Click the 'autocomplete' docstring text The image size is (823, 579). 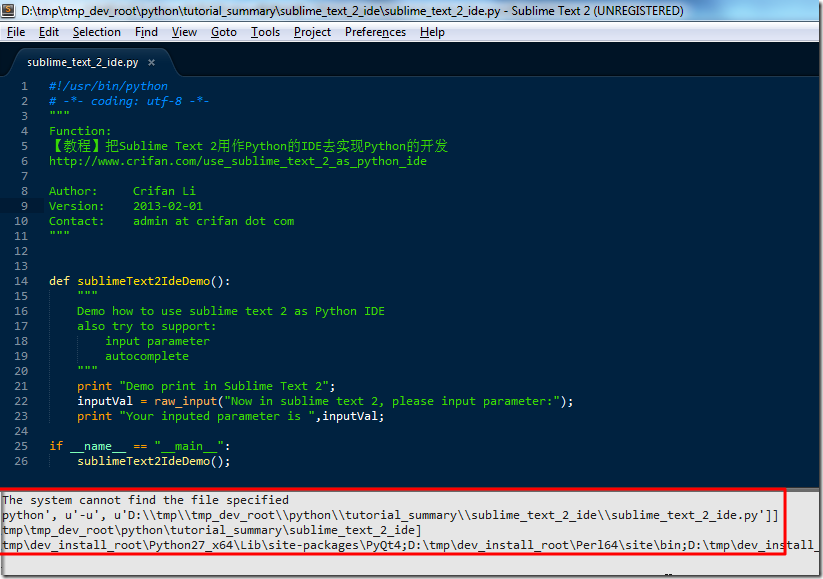[146, 356]
